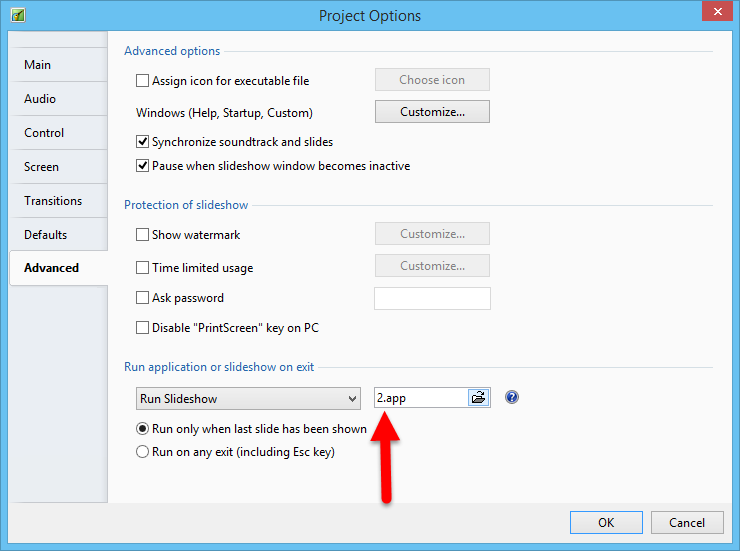Enable Assign icon for executable file
The height and width of the screenshot is (551, 740).
[x=142, y=80]
